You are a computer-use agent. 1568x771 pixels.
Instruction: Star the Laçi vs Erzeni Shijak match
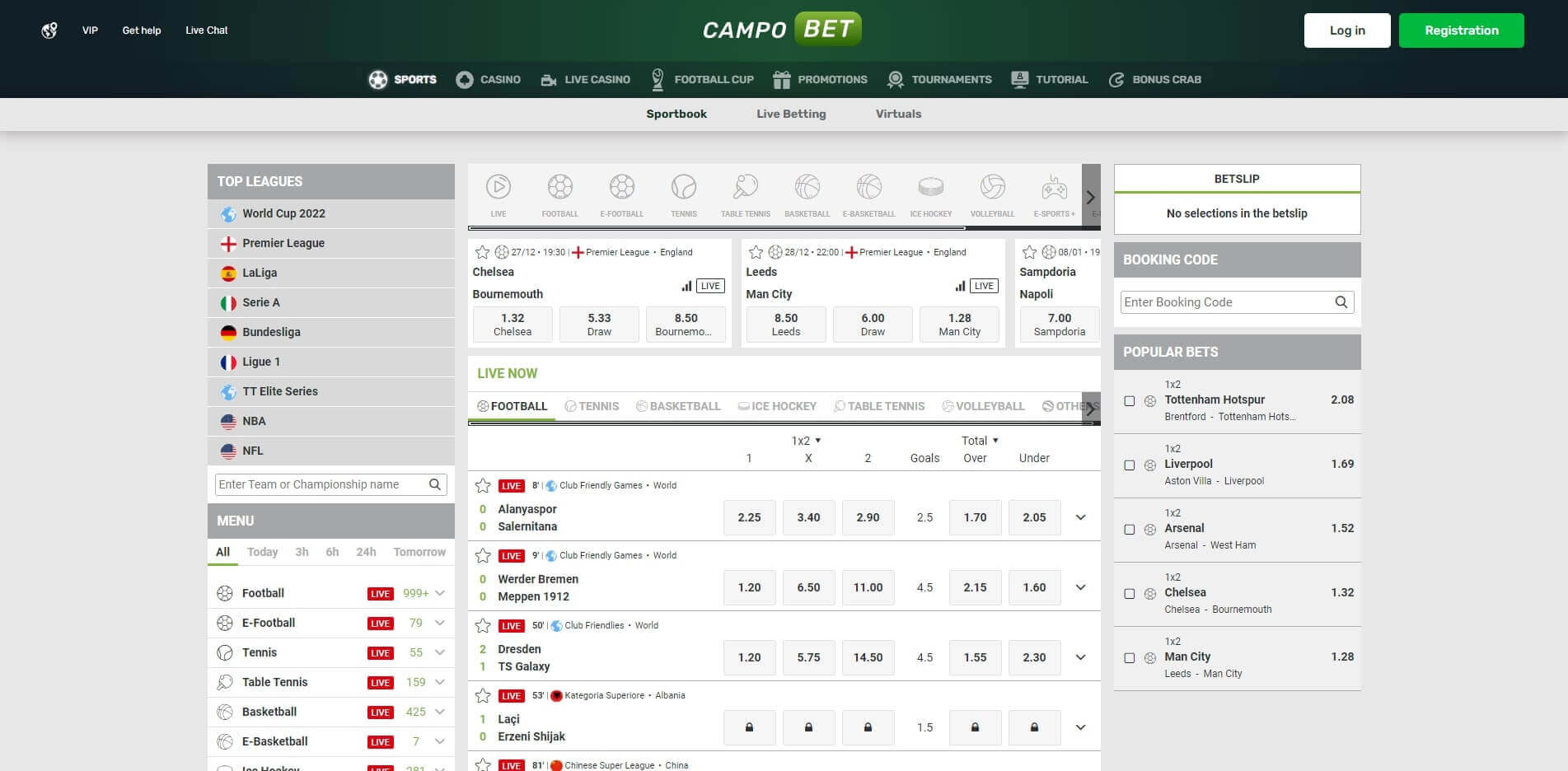tap(484, 695)
